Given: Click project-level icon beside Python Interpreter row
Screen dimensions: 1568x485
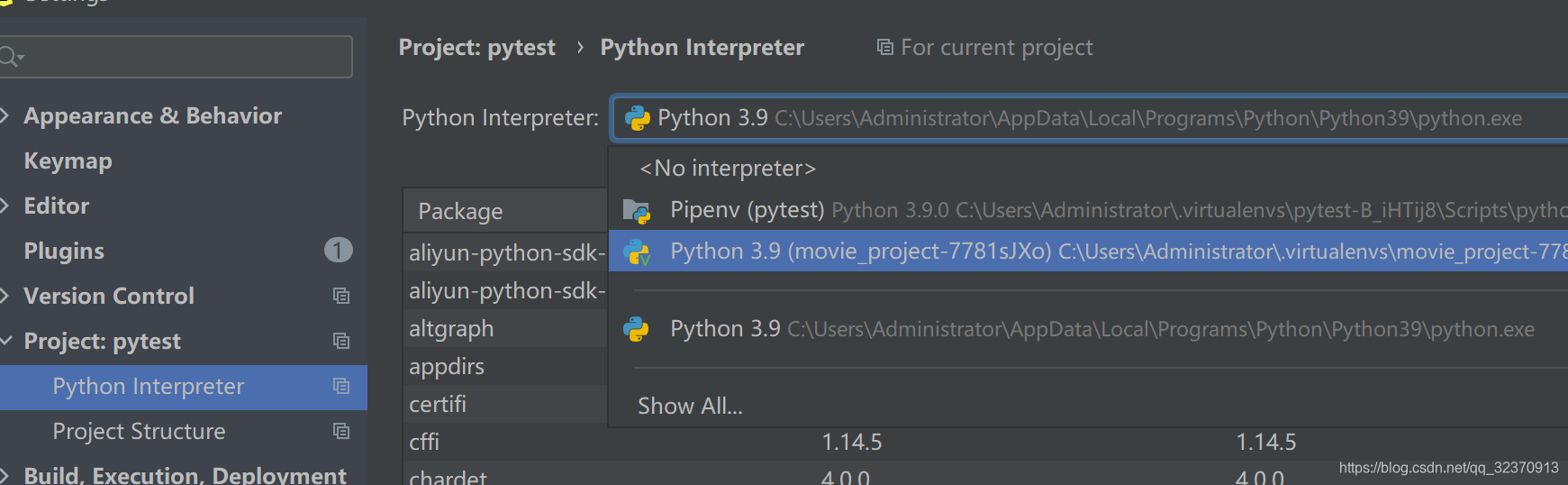Looking at the screenshot, I should 341,386.
